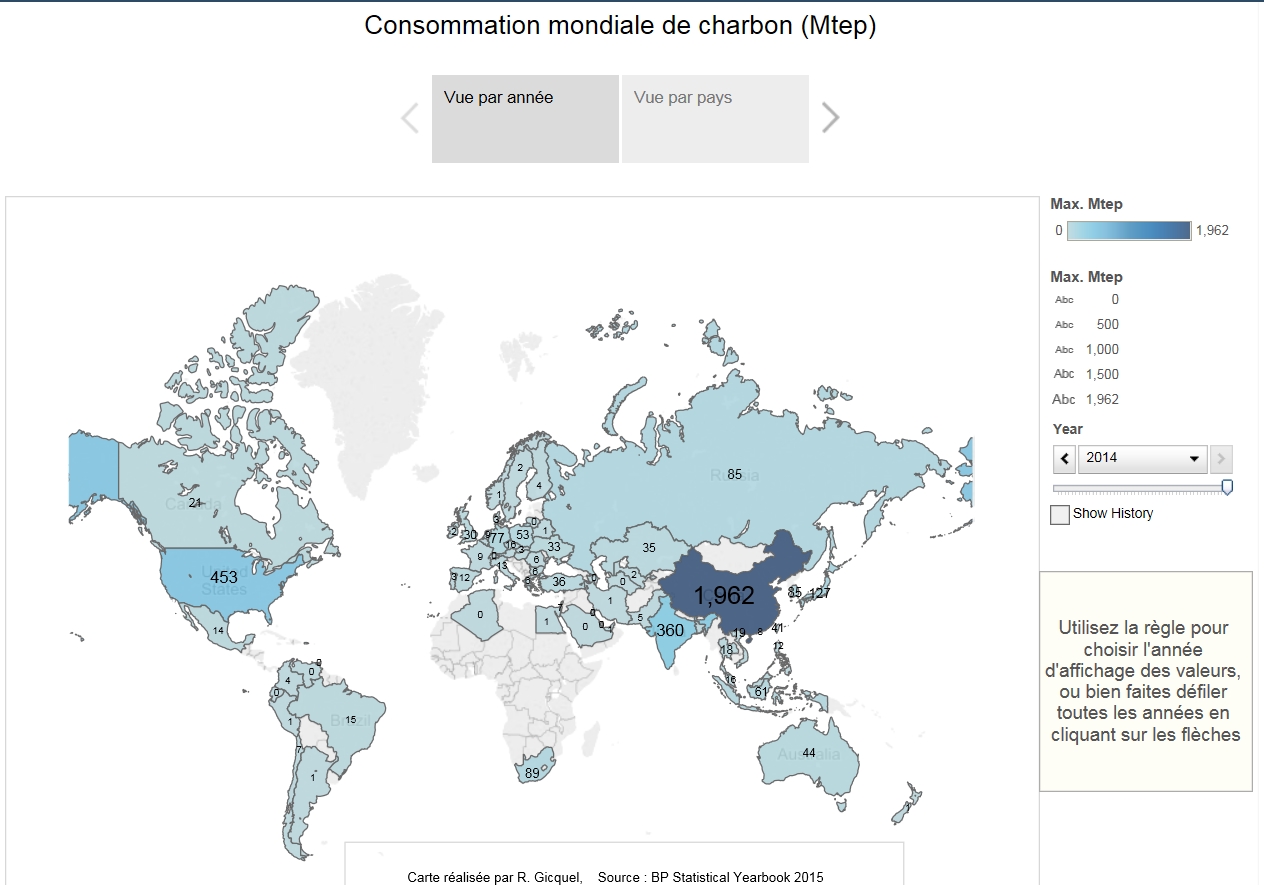The height and width of the screenshot is (885, 1264).
Task: Click the "Carte réalisée par R. Gicquel" credit
Action: click(x=495, y=877)
